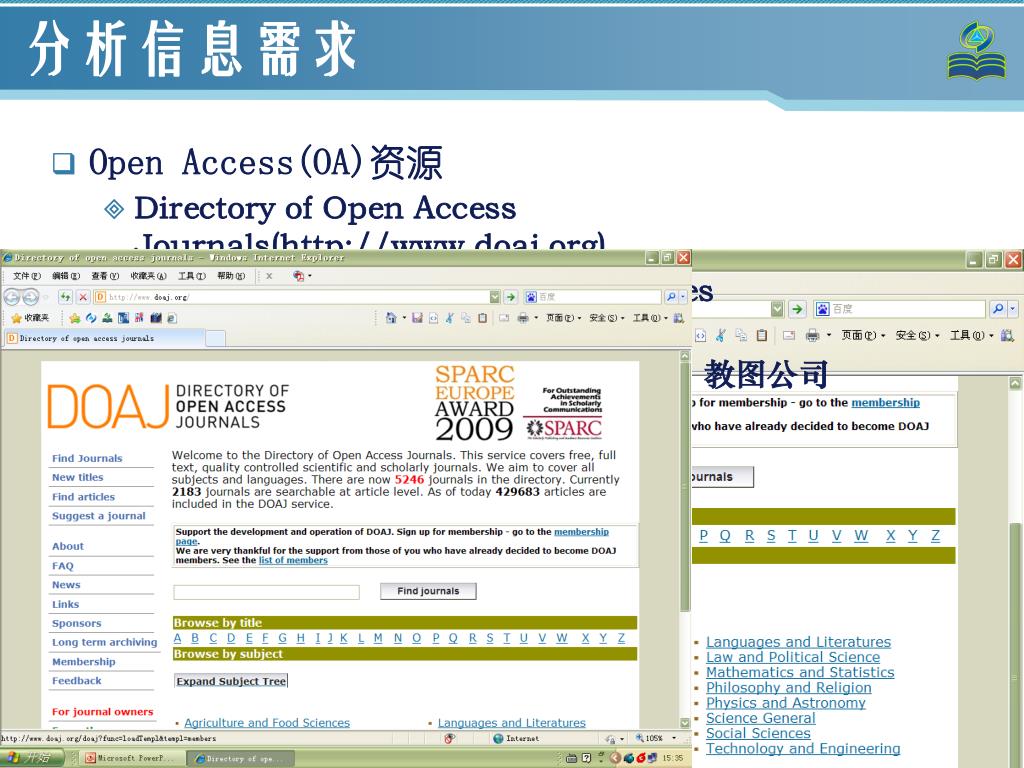This screenshot has height=768, width=1024.
Task: Open the 帮助(H) menu
Action: pos(231,276)
